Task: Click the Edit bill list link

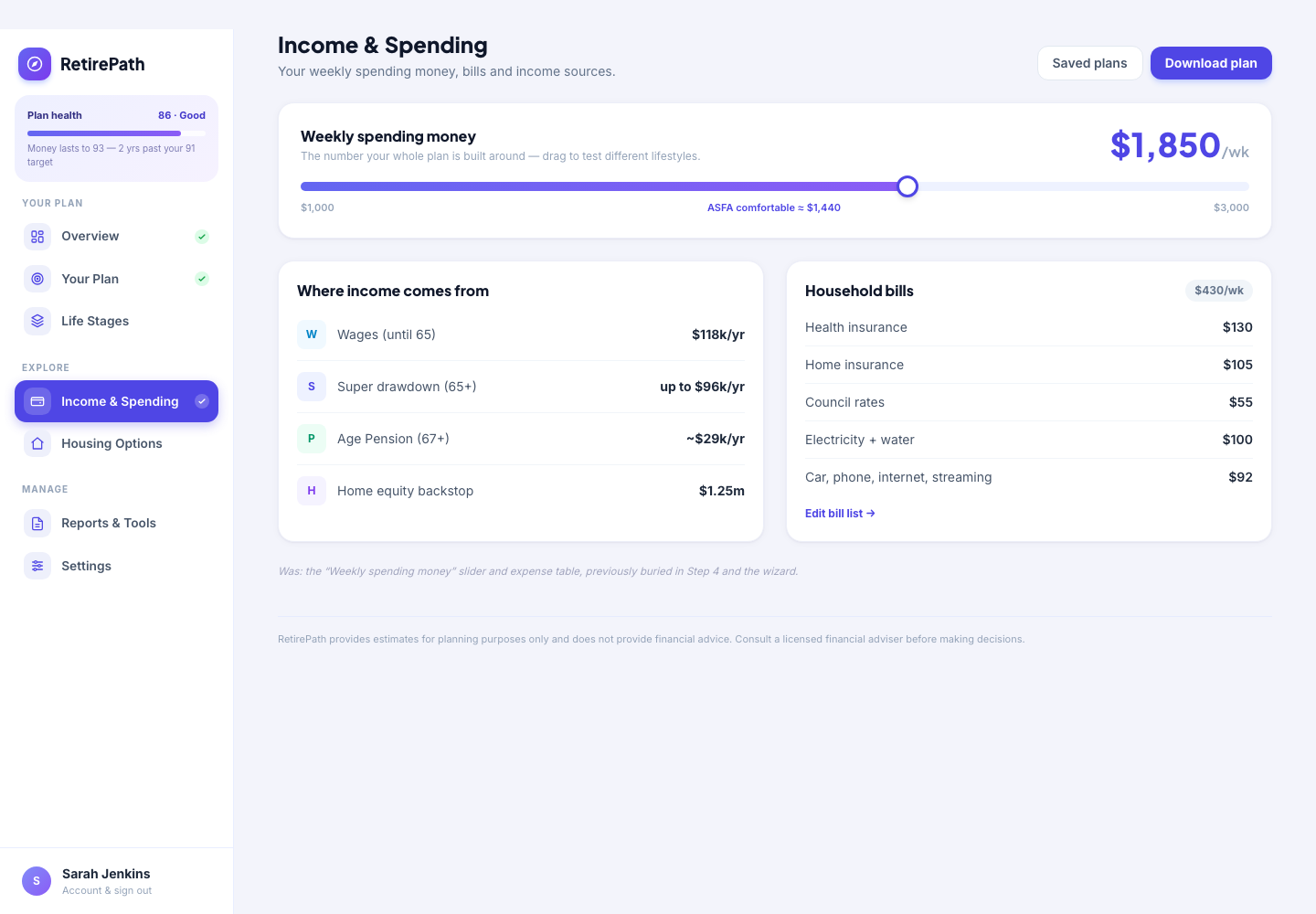Action: (x=840, y=514)
